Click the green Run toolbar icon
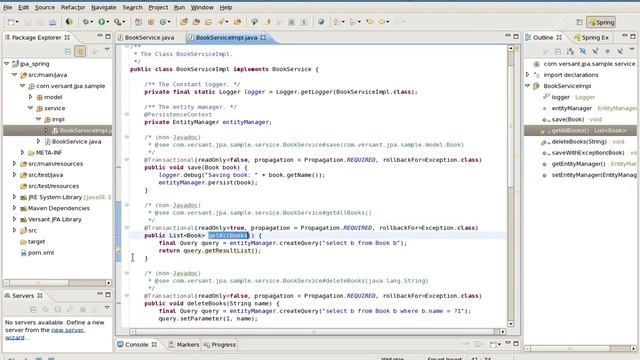Viewport: 640px width, 360px height. [x=101, y=22]
